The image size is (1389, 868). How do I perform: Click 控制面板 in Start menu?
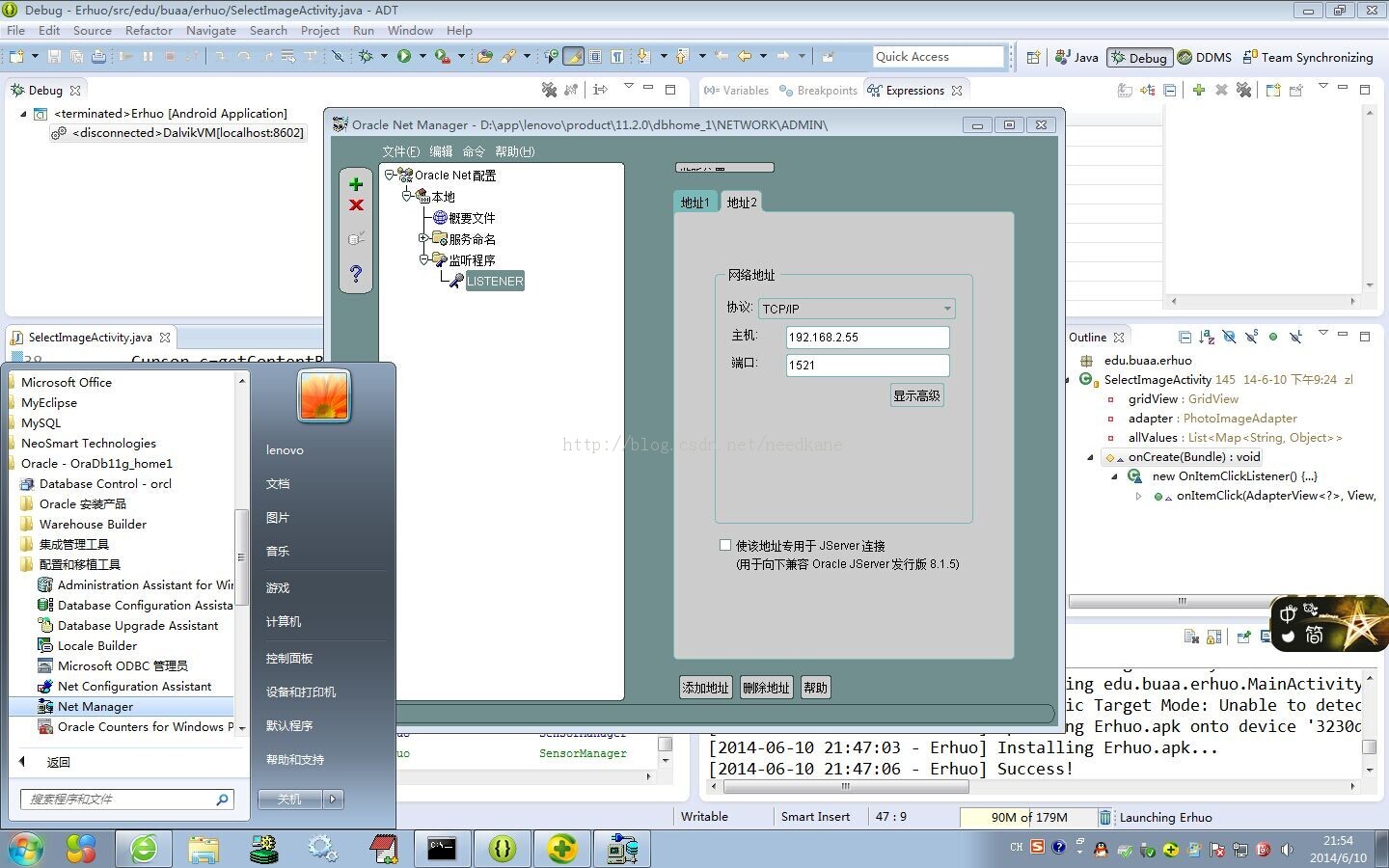point(289,658)
